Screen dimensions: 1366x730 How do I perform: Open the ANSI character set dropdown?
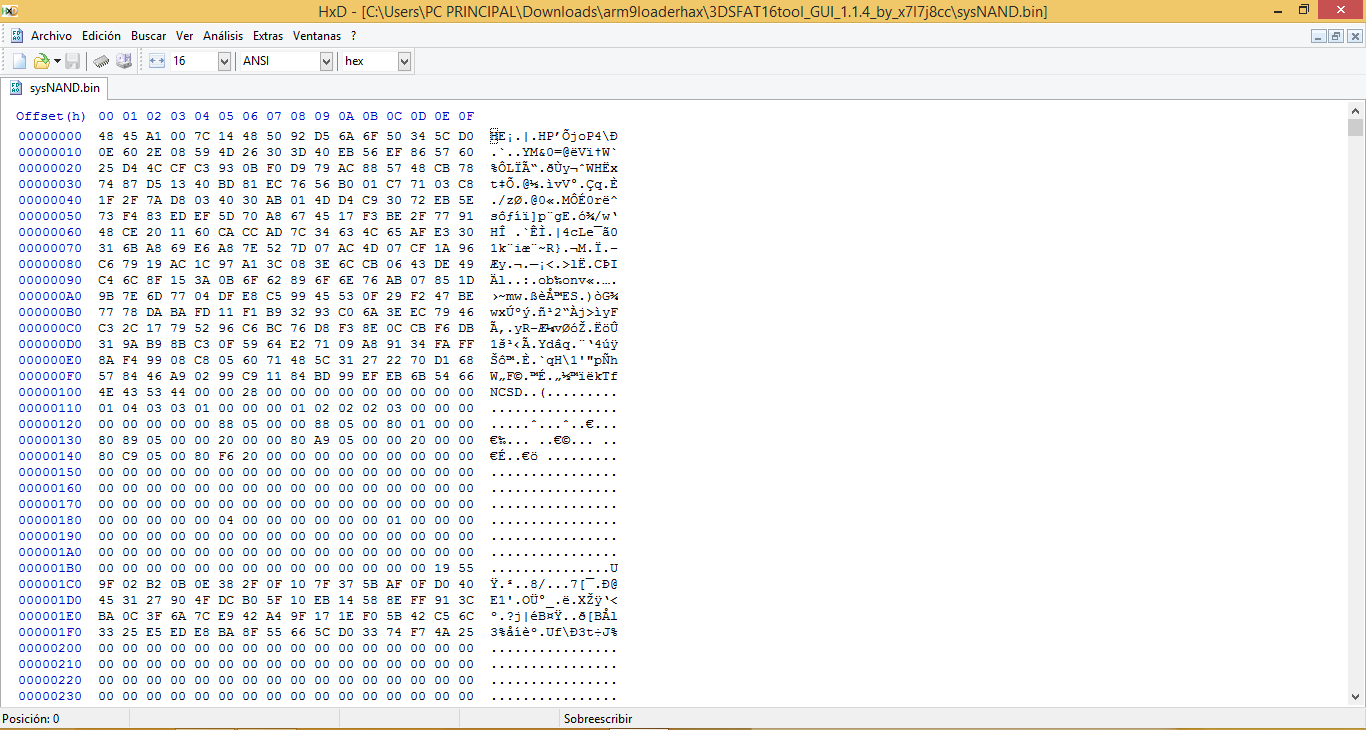(326, 61)
